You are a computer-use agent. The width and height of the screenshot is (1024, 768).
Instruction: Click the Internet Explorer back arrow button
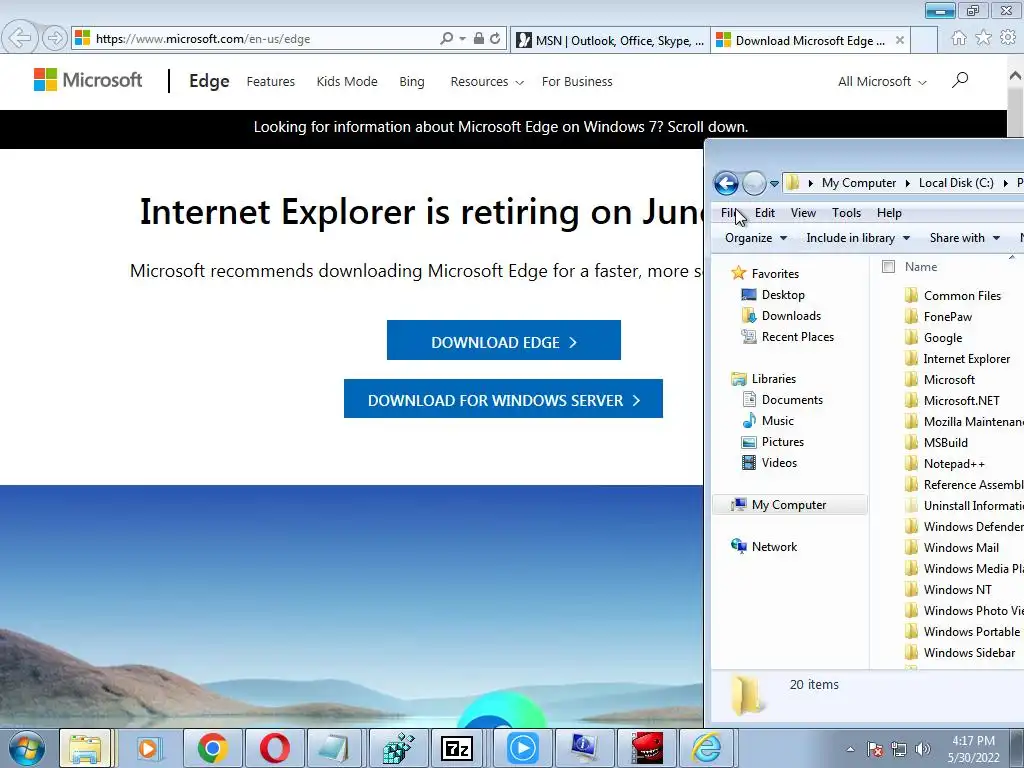point(19,38)
